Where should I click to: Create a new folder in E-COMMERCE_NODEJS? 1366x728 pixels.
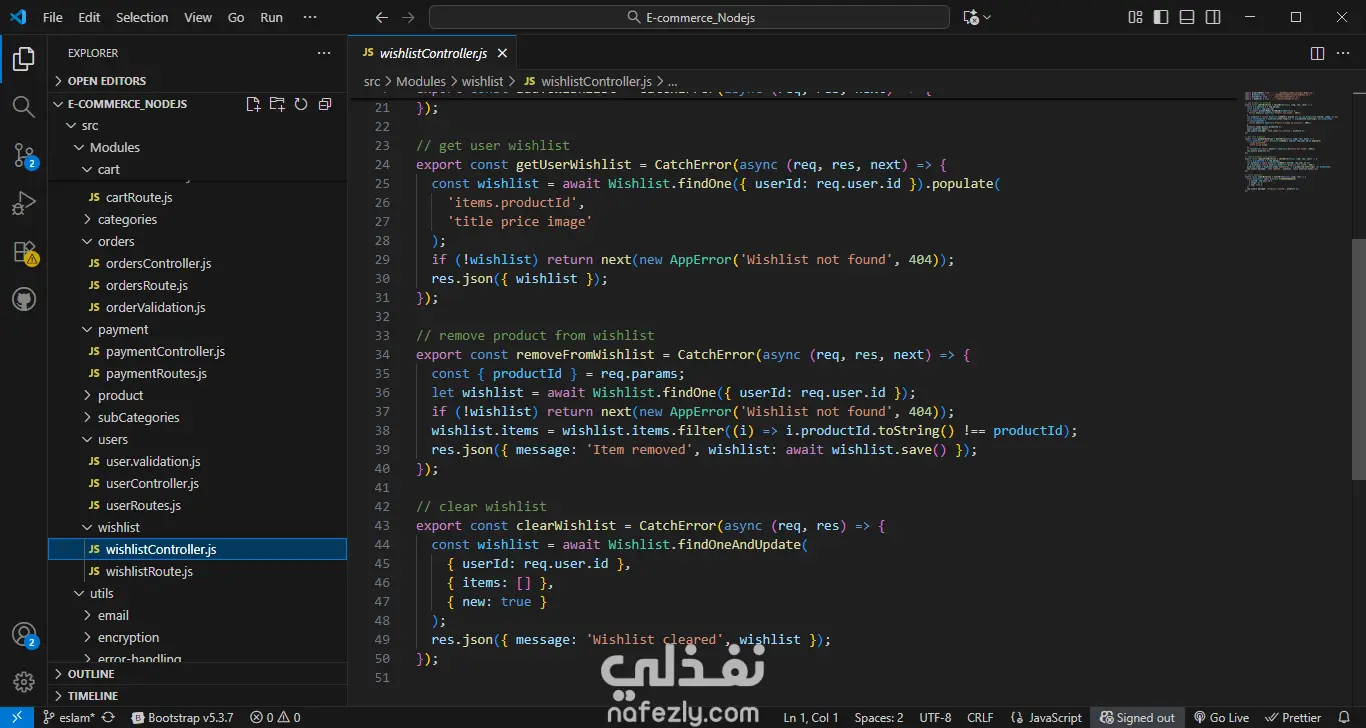pyautogui.click(x=277, y=104)
